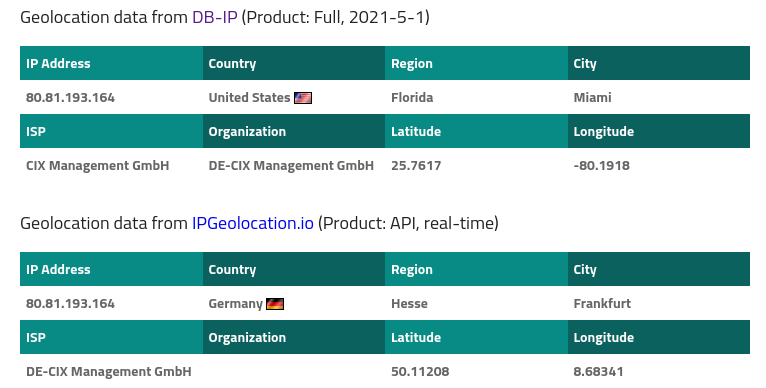Click the CIX Management GmbH ISP value

(98, 166)
